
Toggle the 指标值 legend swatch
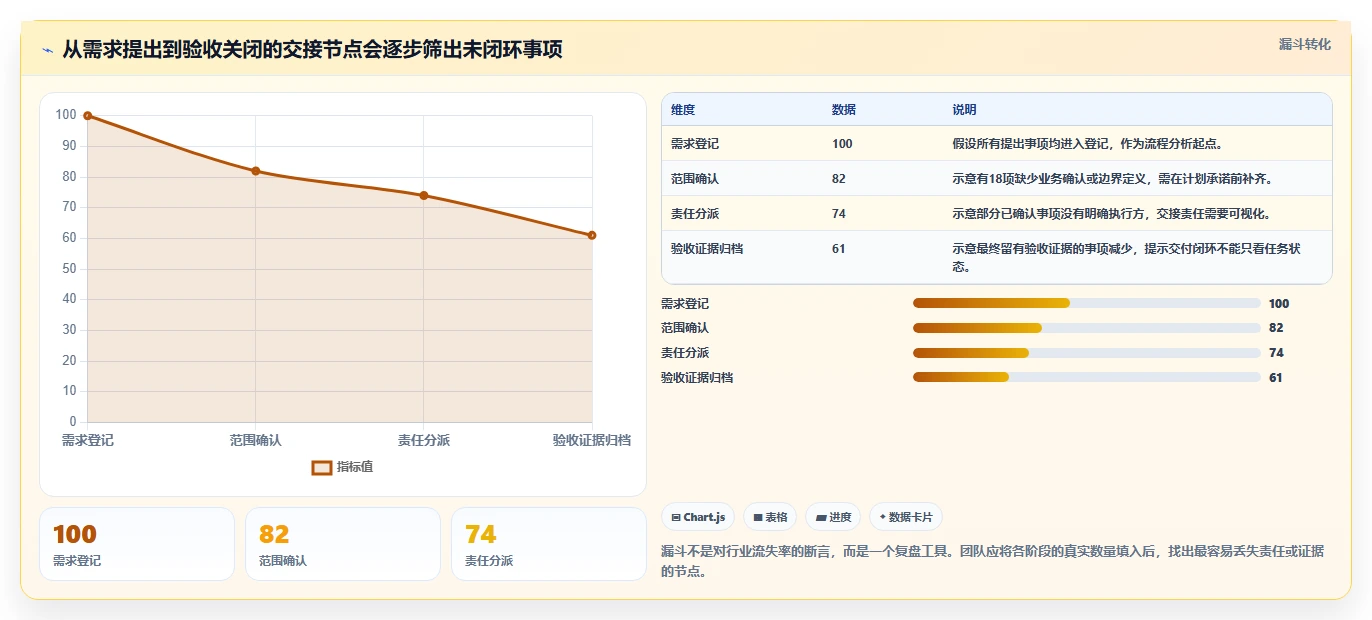(322, 467)
